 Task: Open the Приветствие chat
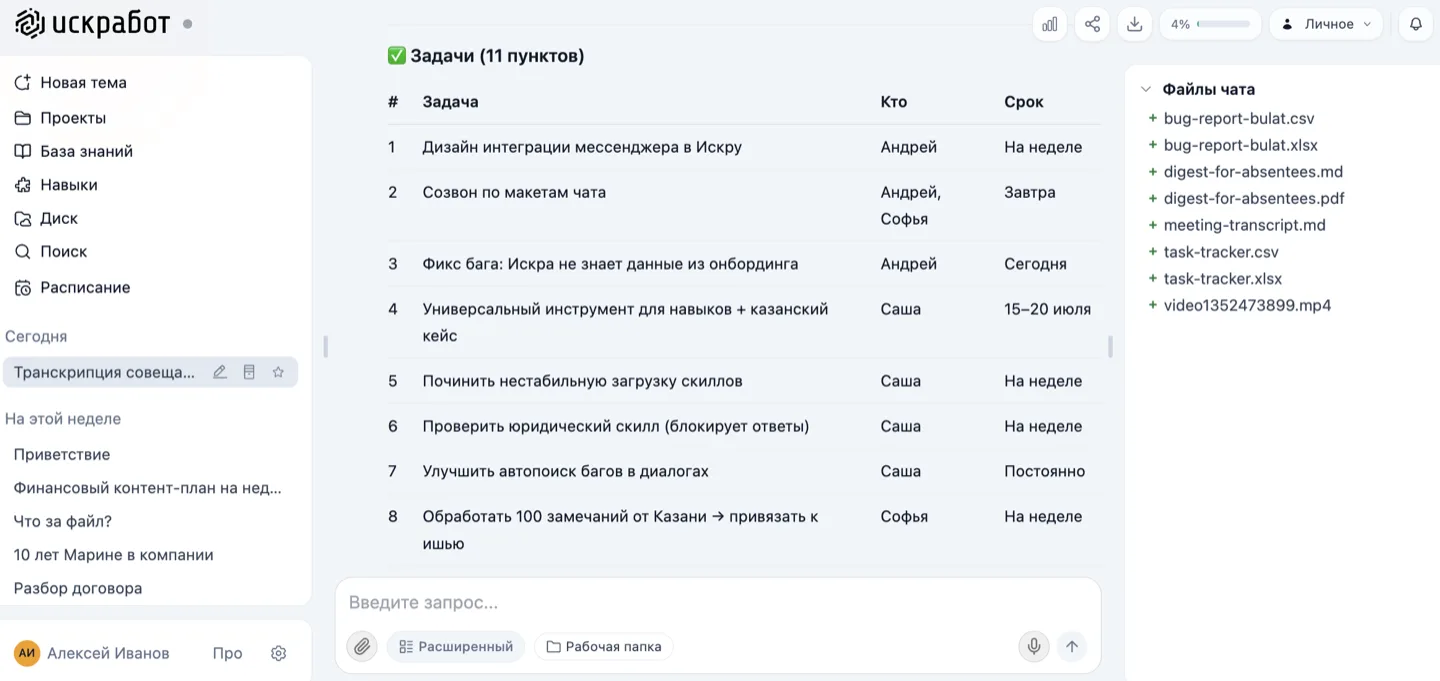pos(62,454)
